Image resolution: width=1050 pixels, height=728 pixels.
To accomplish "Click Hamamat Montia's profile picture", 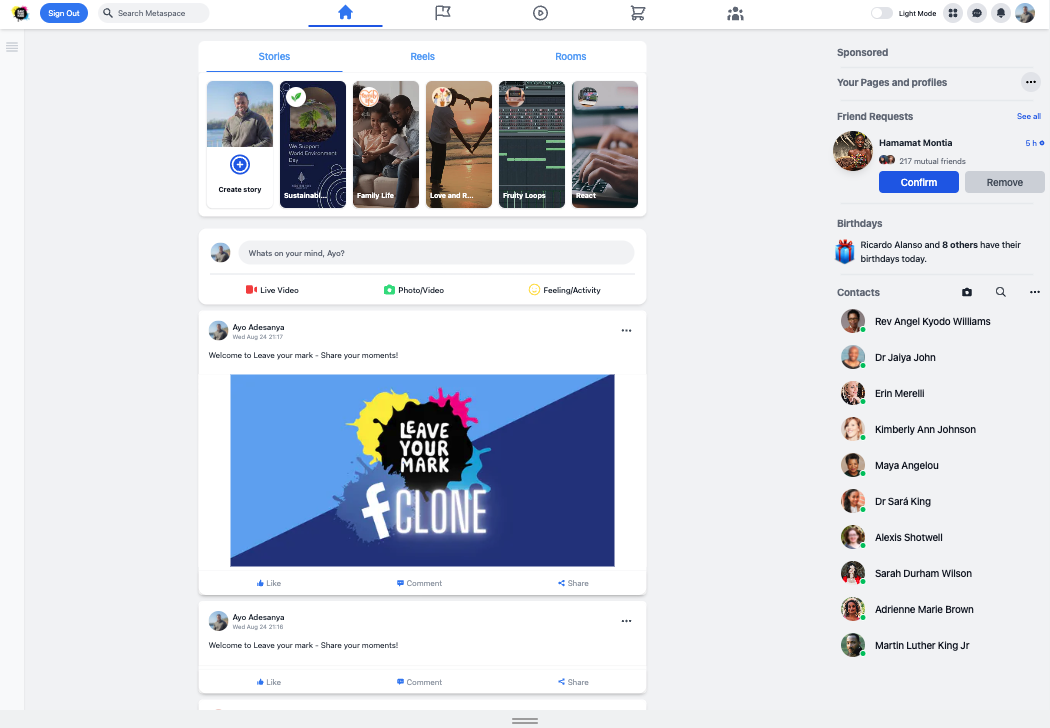I will pos(853,151).
